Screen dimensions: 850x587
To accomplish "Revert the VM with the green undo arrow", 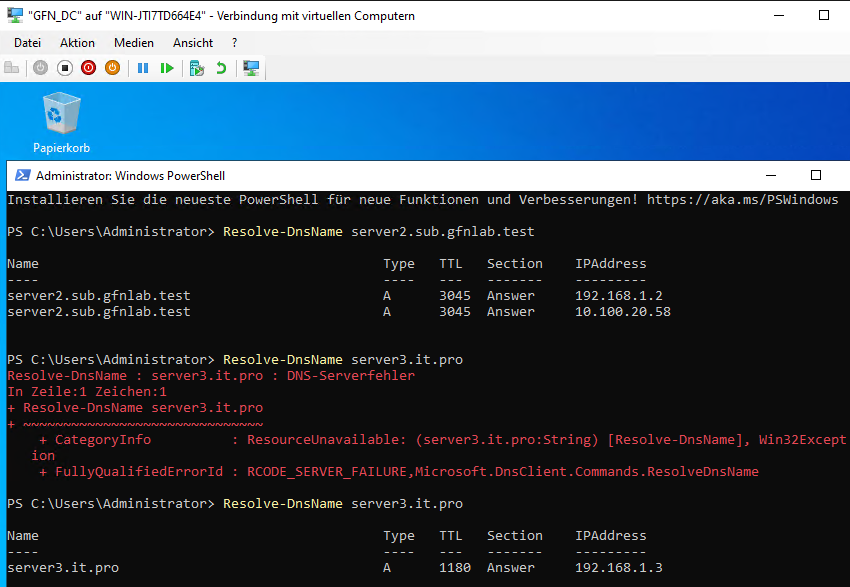I will (221, 68).
